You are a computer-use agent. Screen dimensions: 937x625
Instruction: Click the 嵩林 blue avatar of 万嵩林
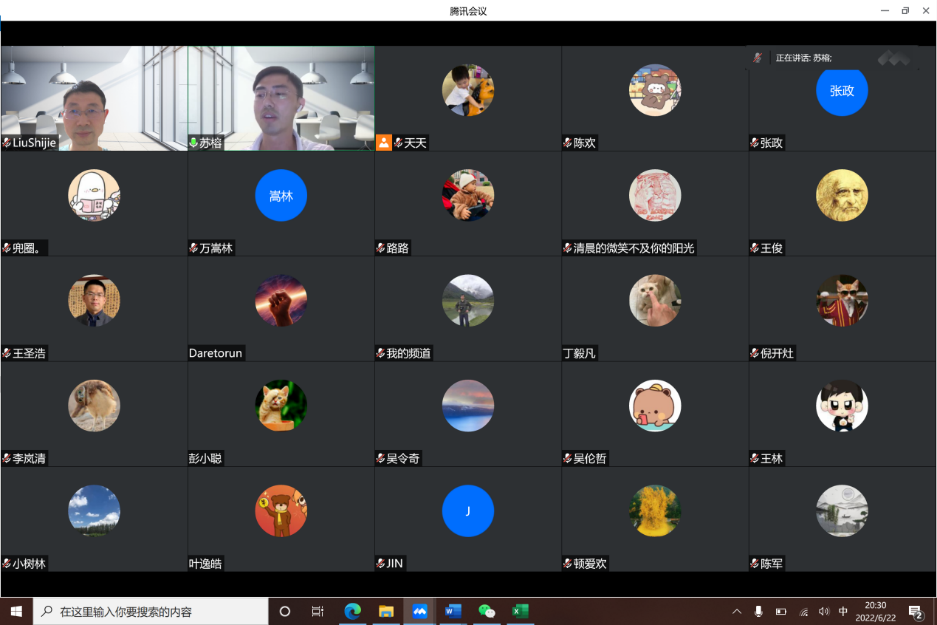[281, 195]
